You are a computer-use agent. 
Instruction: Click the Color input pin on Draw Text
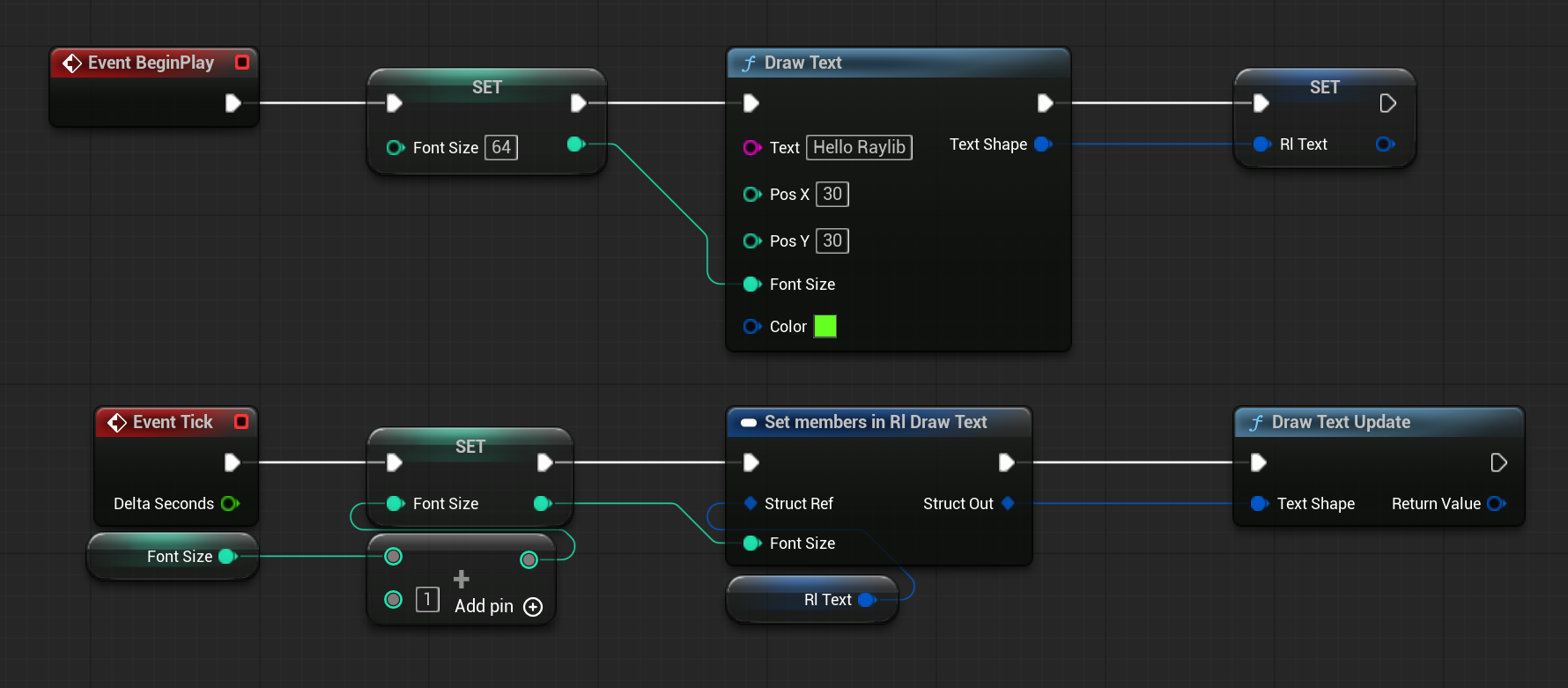click(752, 326)
